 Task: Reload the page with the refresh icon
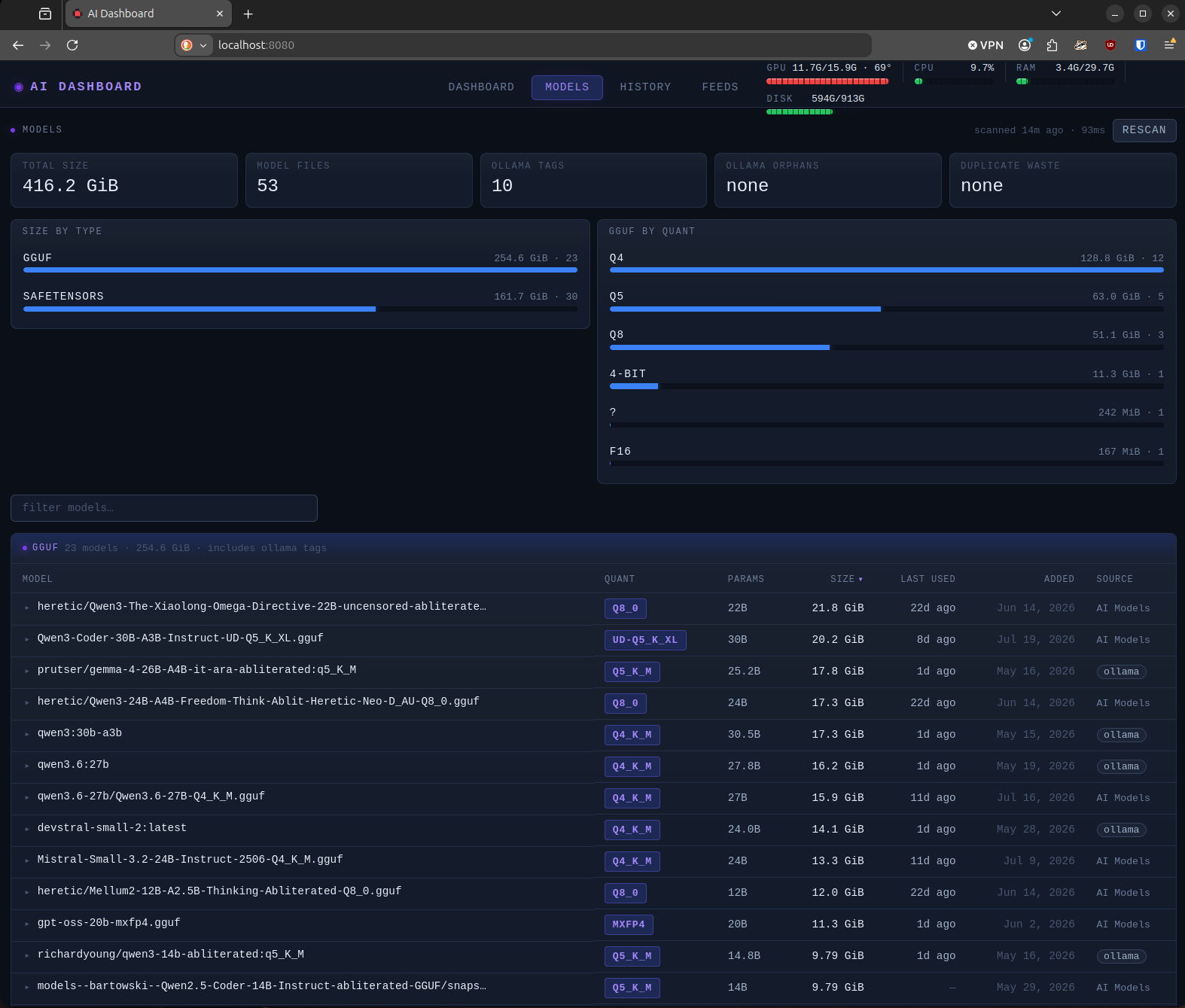tap(72, 45)
